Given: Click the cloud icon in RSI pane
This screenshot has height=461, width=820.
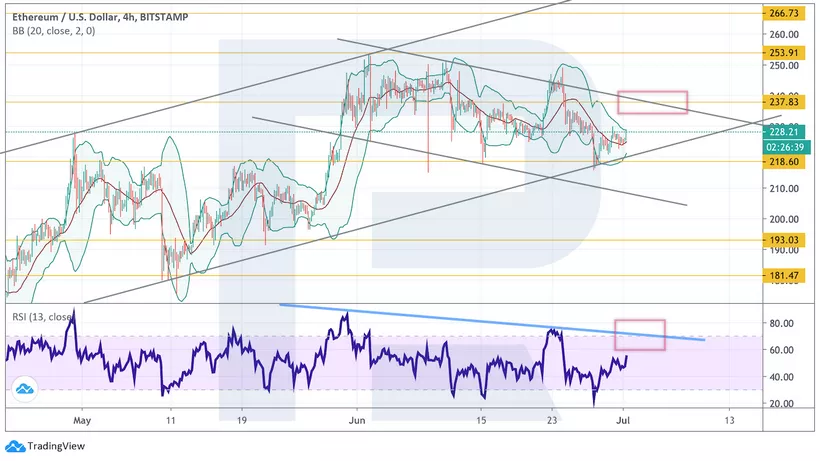Looking at the screenshot, I should pos(24,388).
